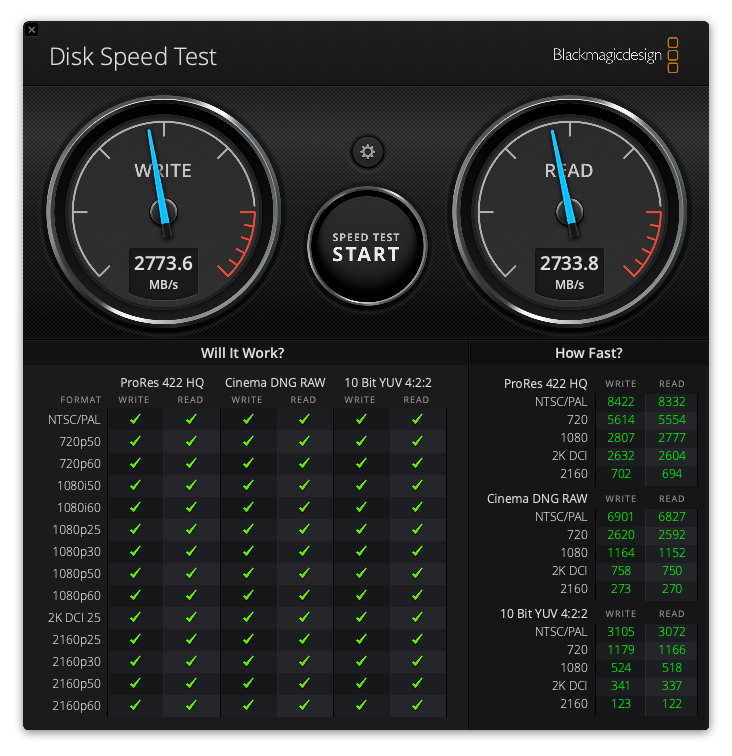
Task: Click 2160p25 Cinema DNG RAW write checkmark
Action: [248, 639]
